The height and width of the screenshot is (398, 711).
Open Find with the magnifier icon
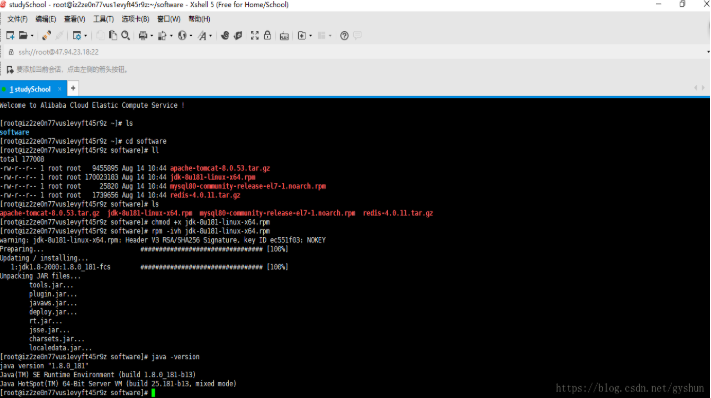click(126, 35)
